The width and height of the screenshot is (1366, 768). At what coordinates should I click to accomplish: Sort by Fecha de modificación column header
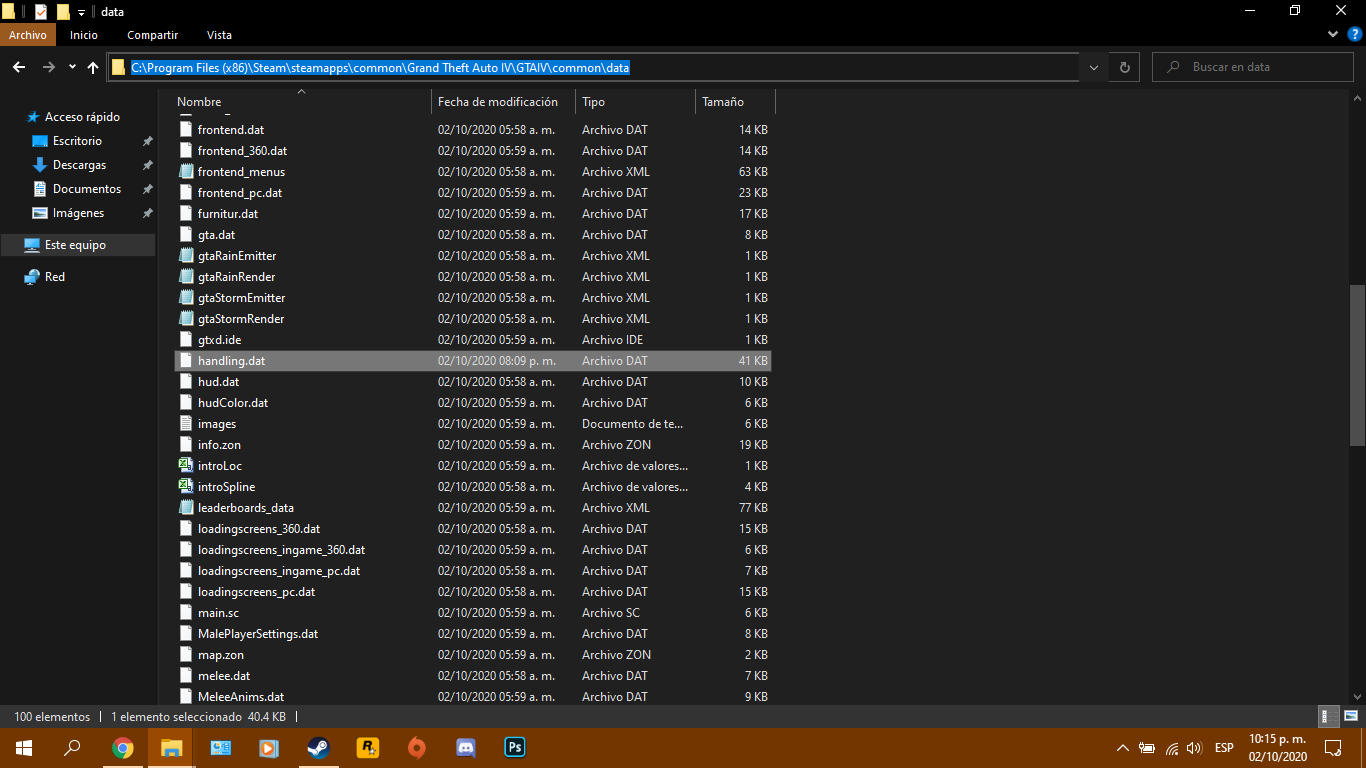coord(503,102)
